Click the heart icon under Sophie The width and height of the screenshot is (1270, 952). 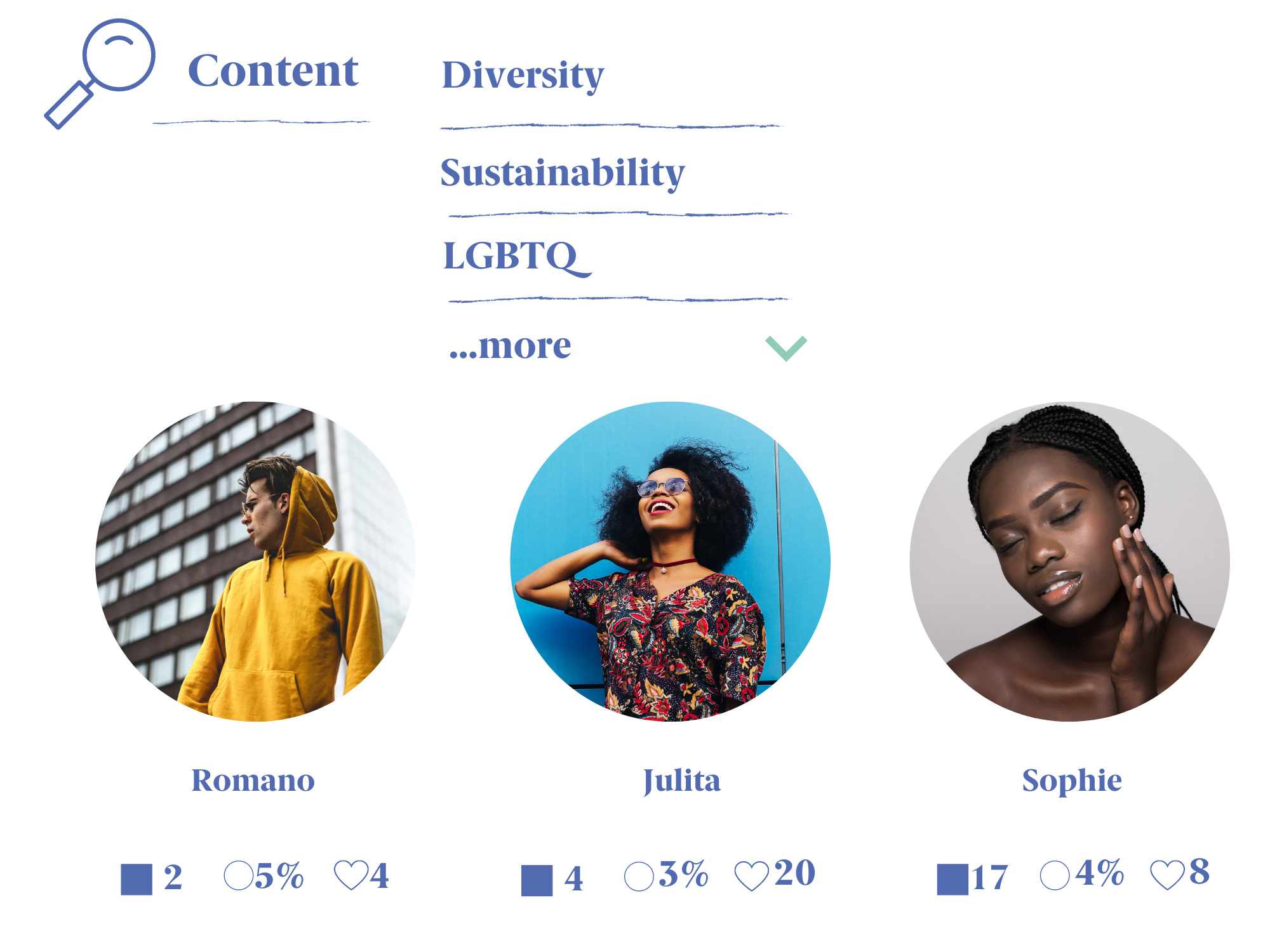[1167, 875]
